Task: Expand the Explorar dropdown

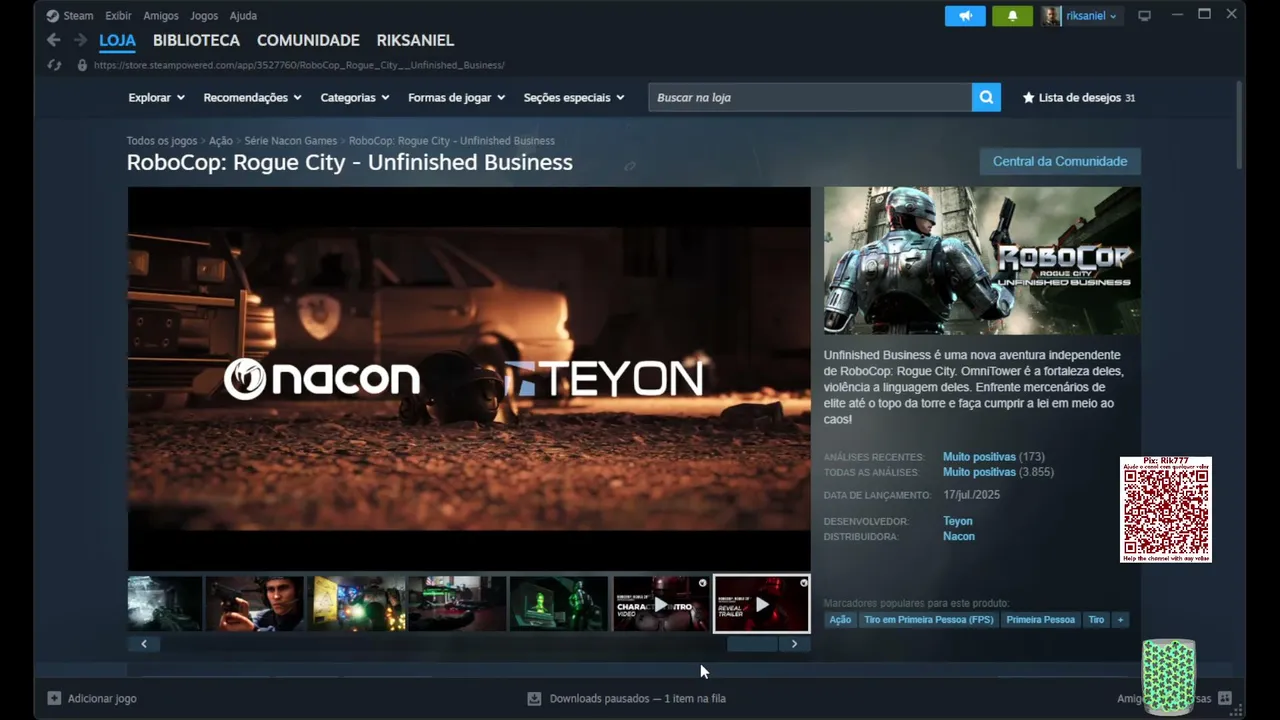Action: point(157,98)
